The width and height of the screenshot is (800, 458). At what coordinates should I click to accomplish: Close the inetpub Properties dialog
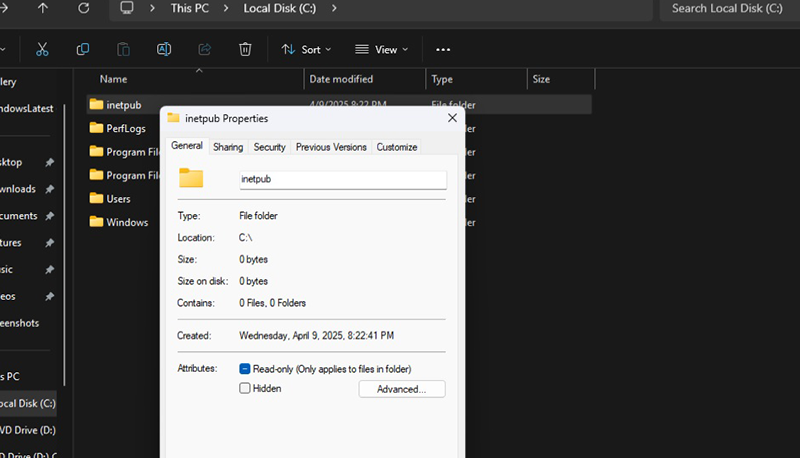pyautogui.click(x=449, y=118)
